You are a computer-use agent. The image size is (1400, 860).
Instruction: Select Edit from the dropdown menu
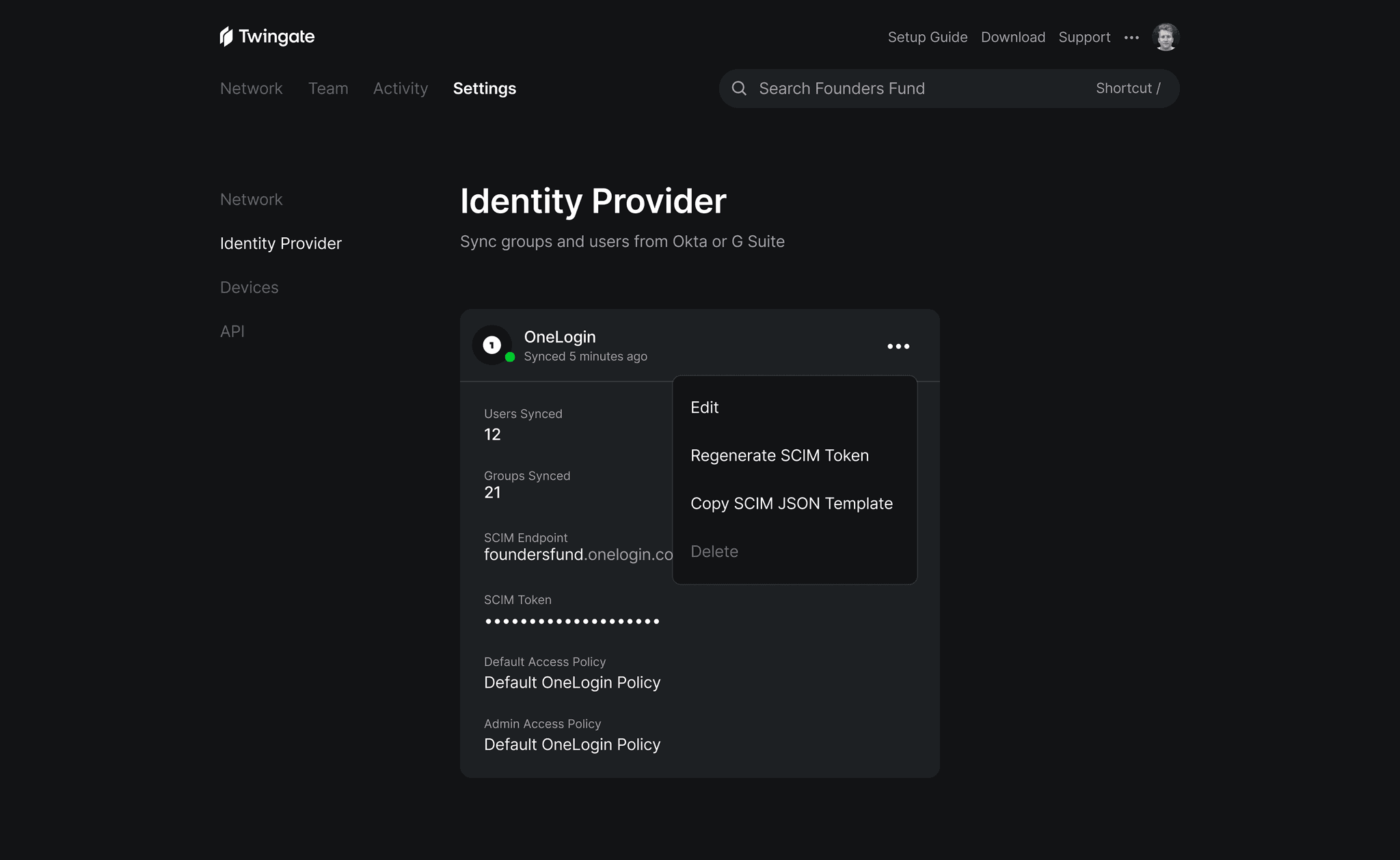(705, 407)
